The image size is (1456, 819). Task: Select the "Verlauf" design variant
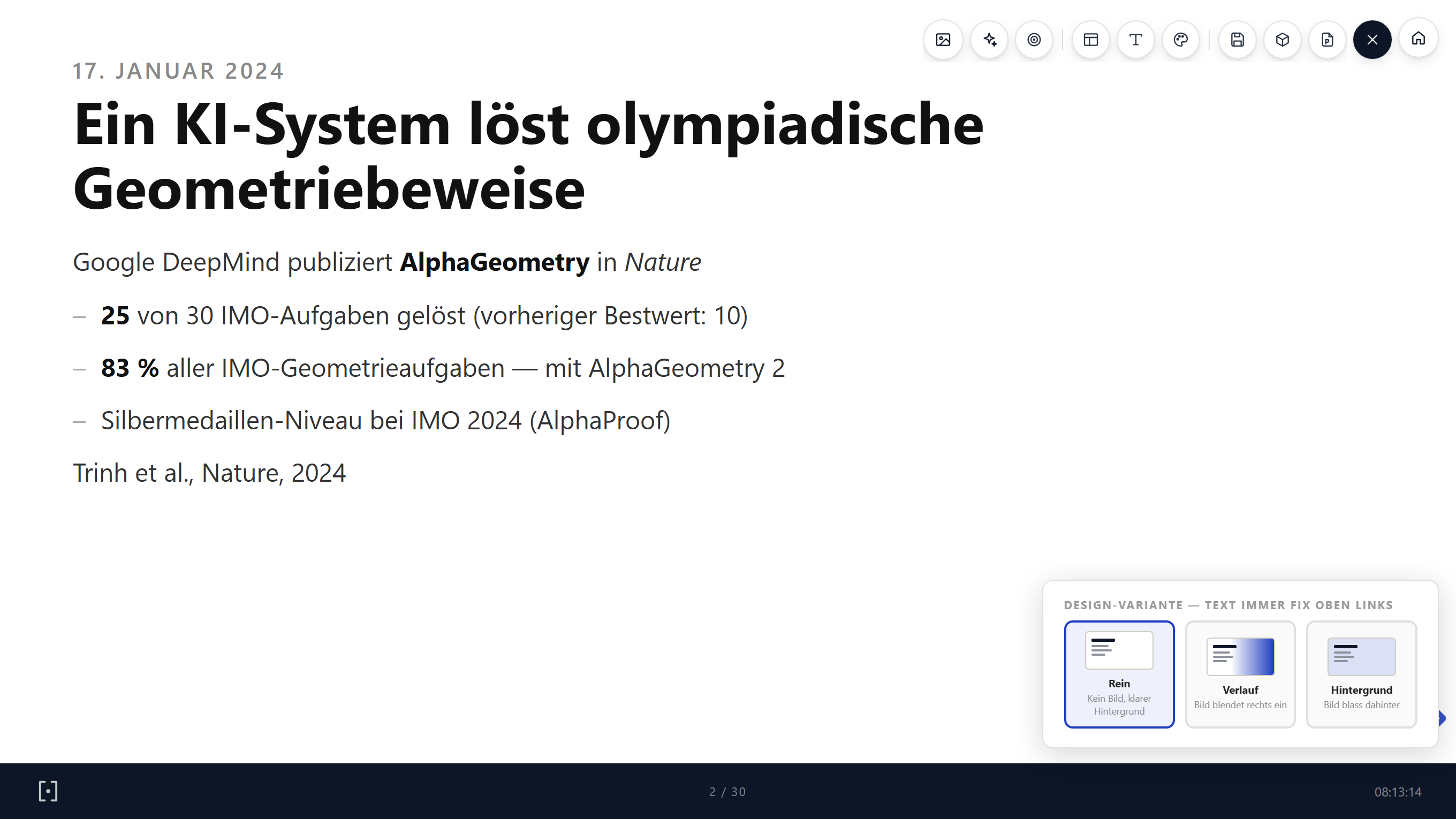point(1240,674)
